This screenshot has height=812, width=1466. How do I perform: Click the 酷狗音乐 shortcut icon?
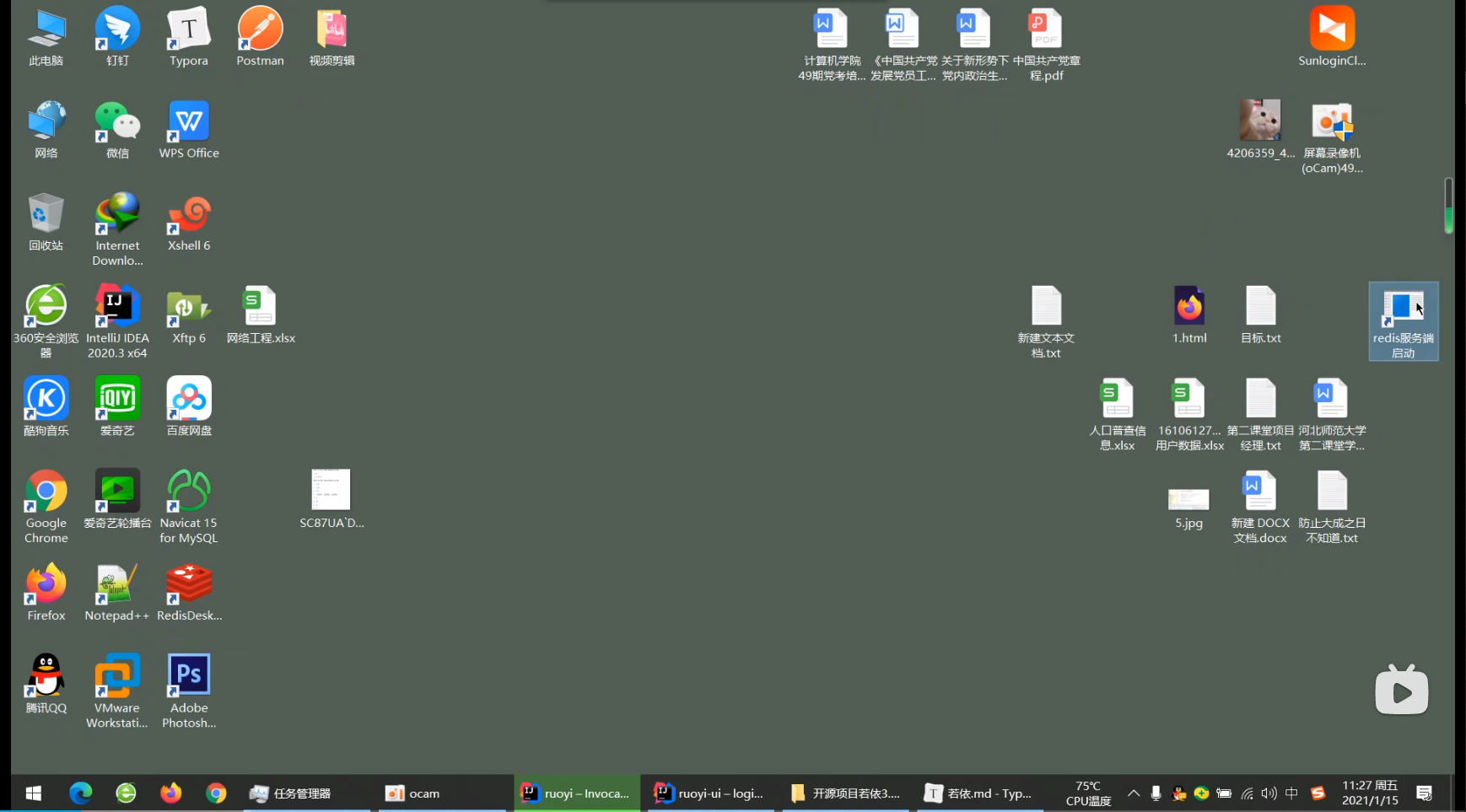pyautogui.click(x=46, y=407)
